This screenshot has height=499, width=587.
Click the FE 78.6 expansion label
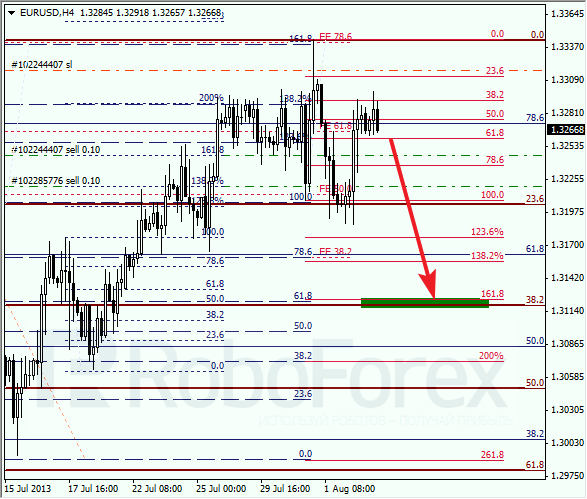(335, 36)
